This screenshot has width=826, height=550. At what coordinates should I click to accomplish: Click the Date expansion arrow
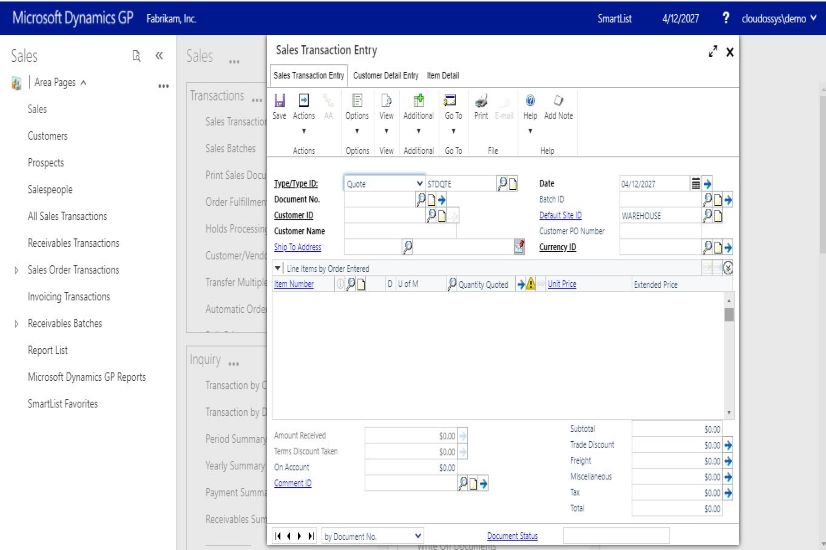pyautogui.click(x=707, y=184)
